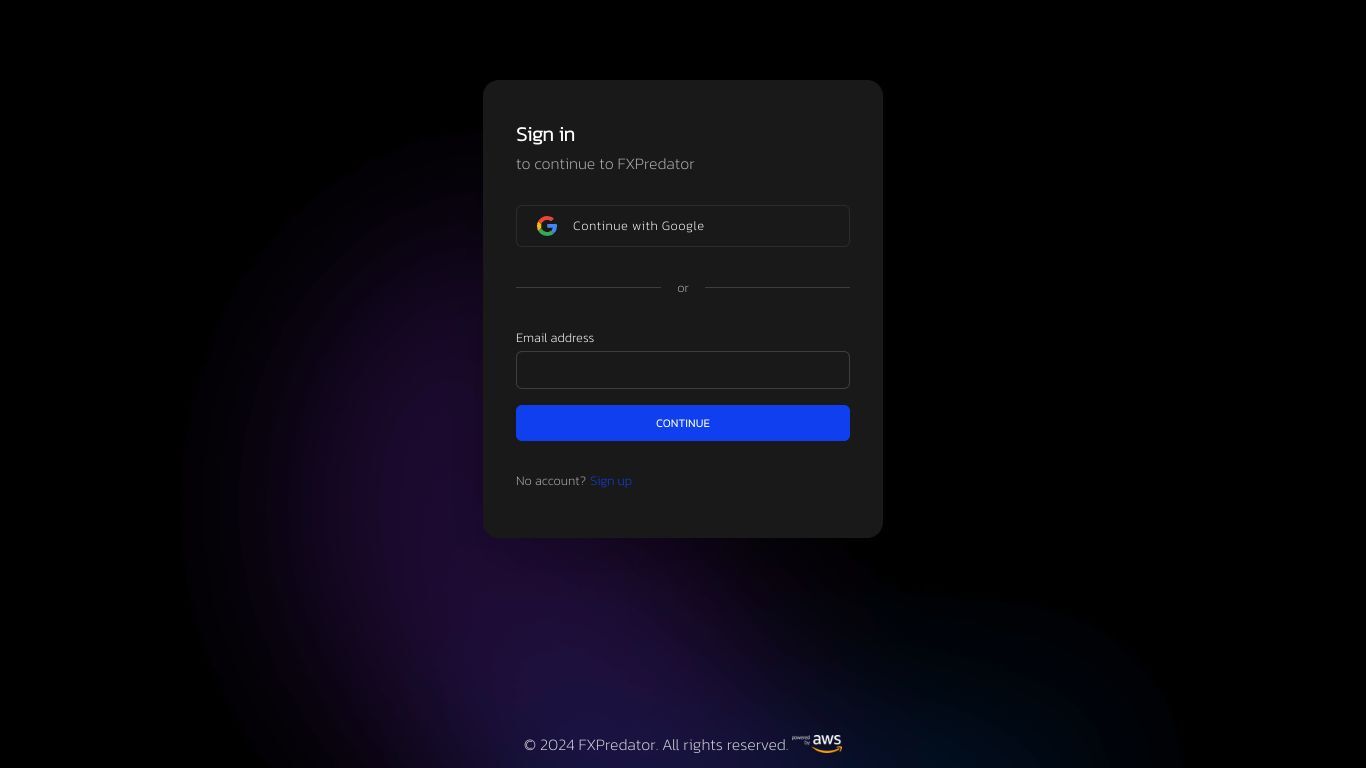Screen dimensions: 1366x768
Task: Click the blue CONTINUE button
Action: pos(683,423)
